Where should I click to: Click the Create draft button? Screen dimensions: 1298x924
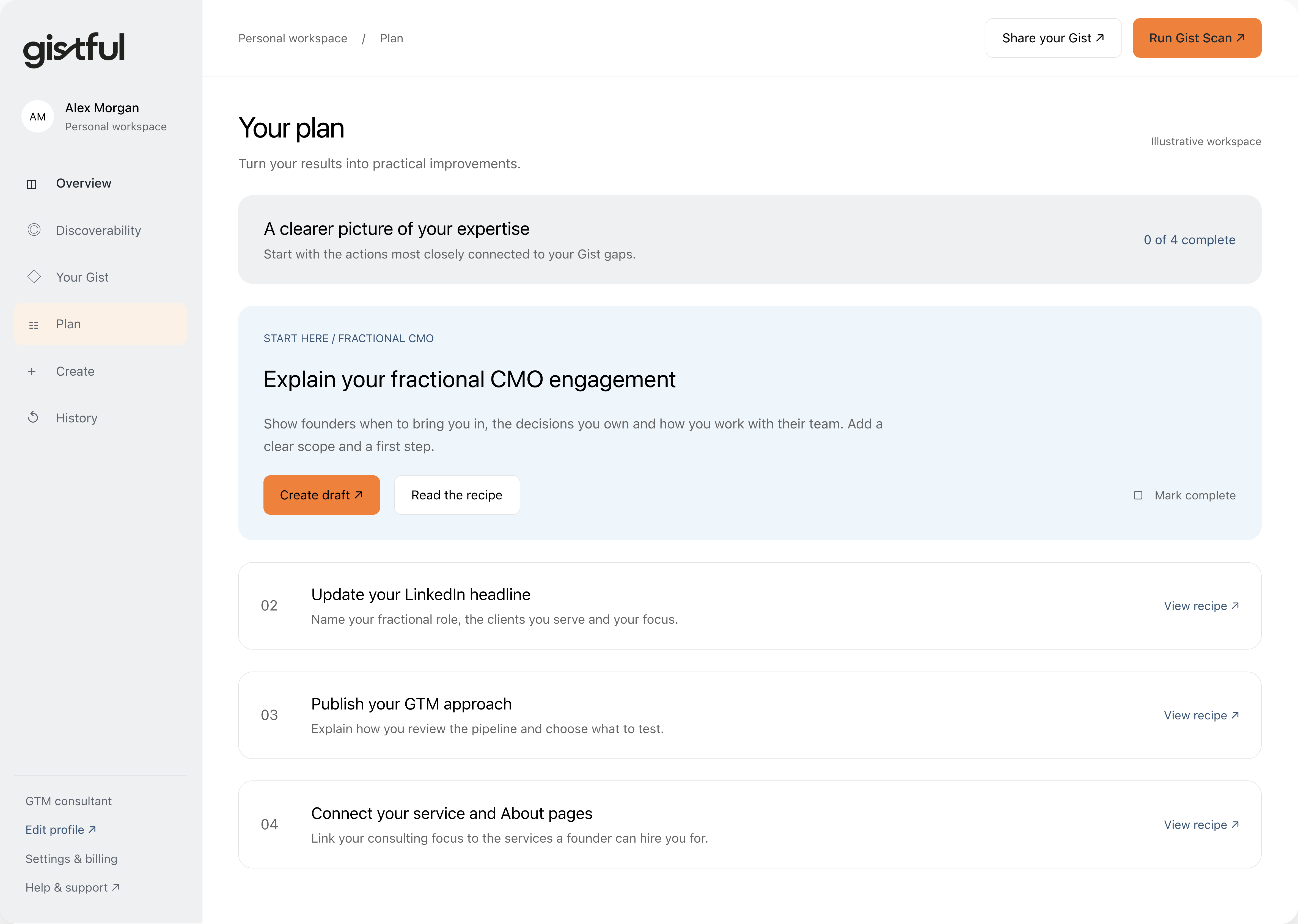coord(321,495)
